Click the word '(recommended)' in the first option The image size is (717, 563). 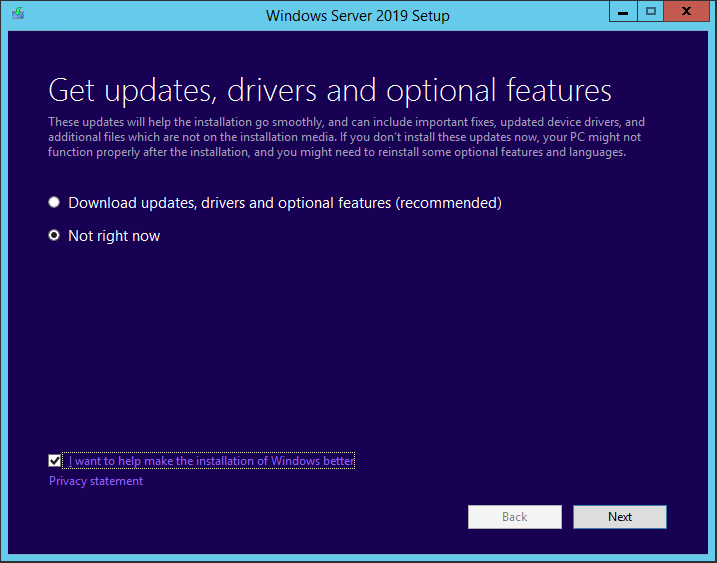448,203
